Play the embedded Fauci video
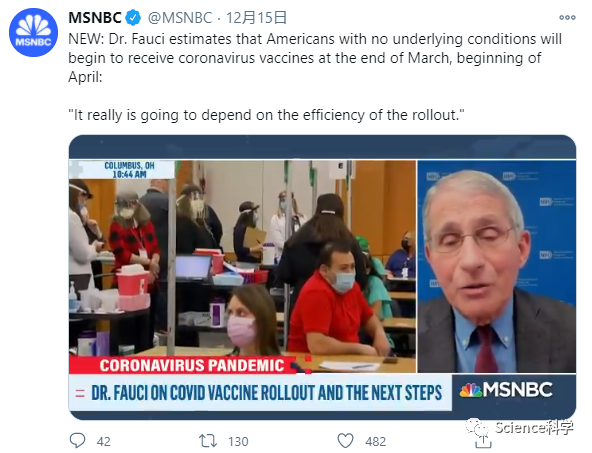Viewport: 592px width, 453px height. coord(322,277)
